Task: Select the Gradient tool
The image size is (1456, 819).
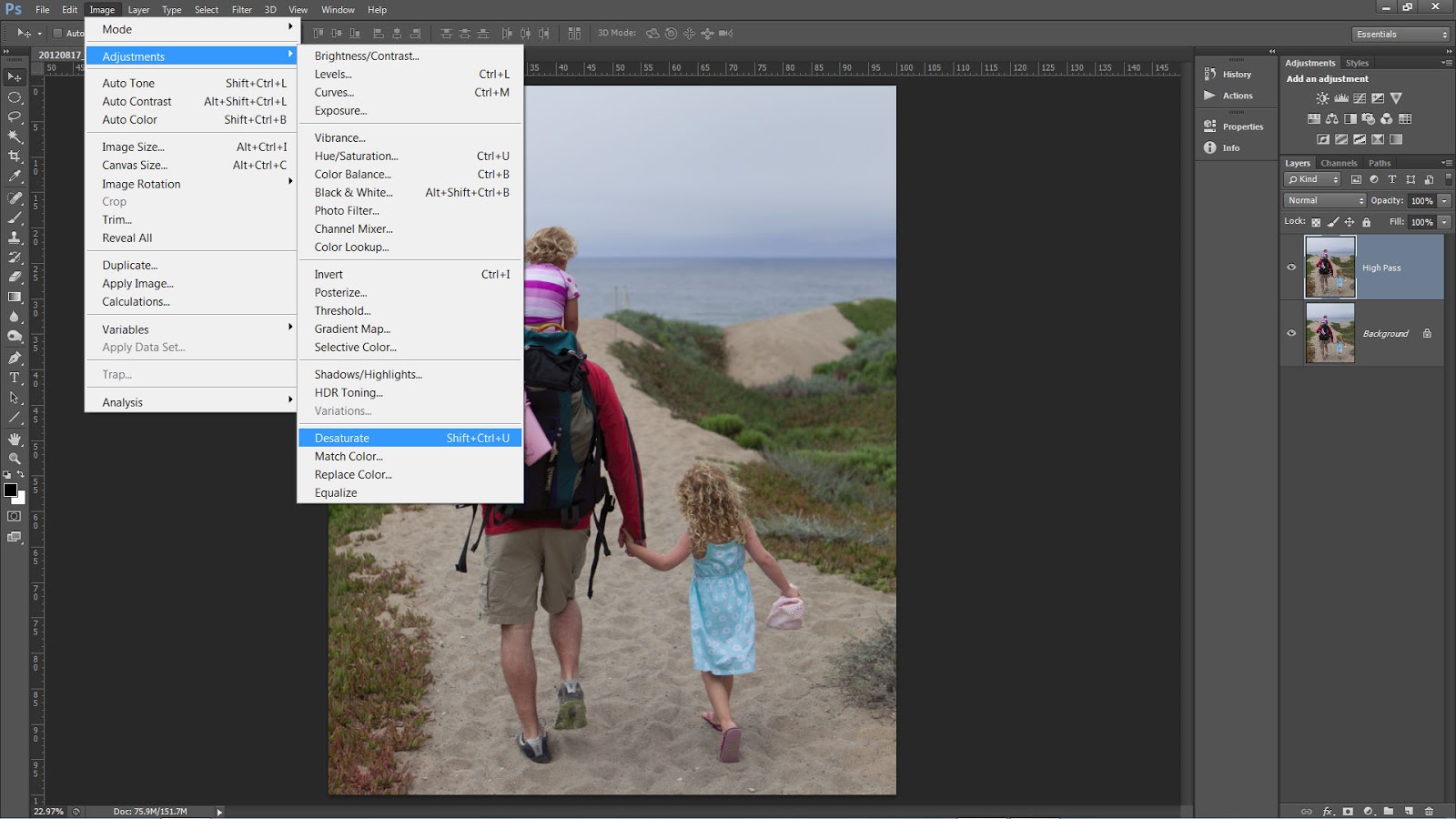Action: [15, 297]
